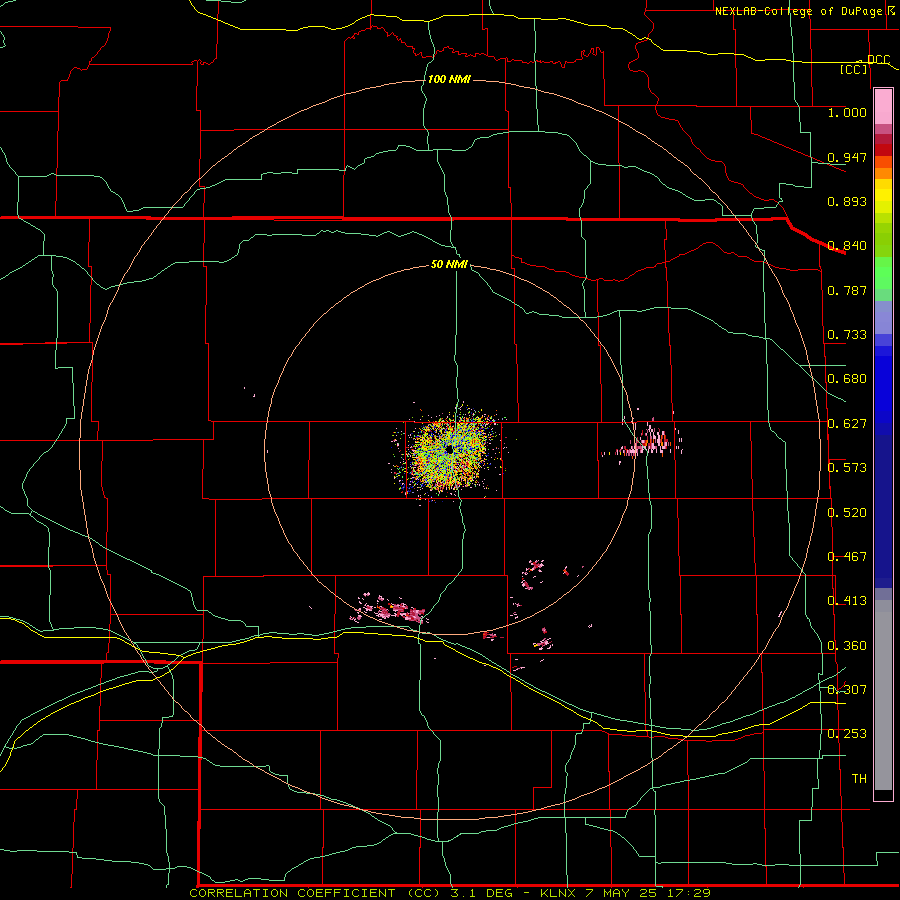Pick the light pink swatch on the color bar

click(x=883, y=107)
